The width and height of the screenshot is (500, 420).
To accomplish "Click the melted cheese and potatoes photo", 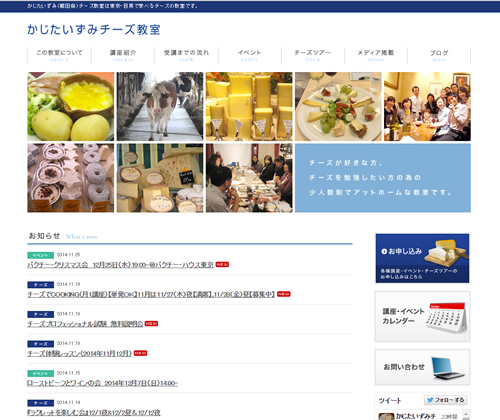I will point(71,106).
